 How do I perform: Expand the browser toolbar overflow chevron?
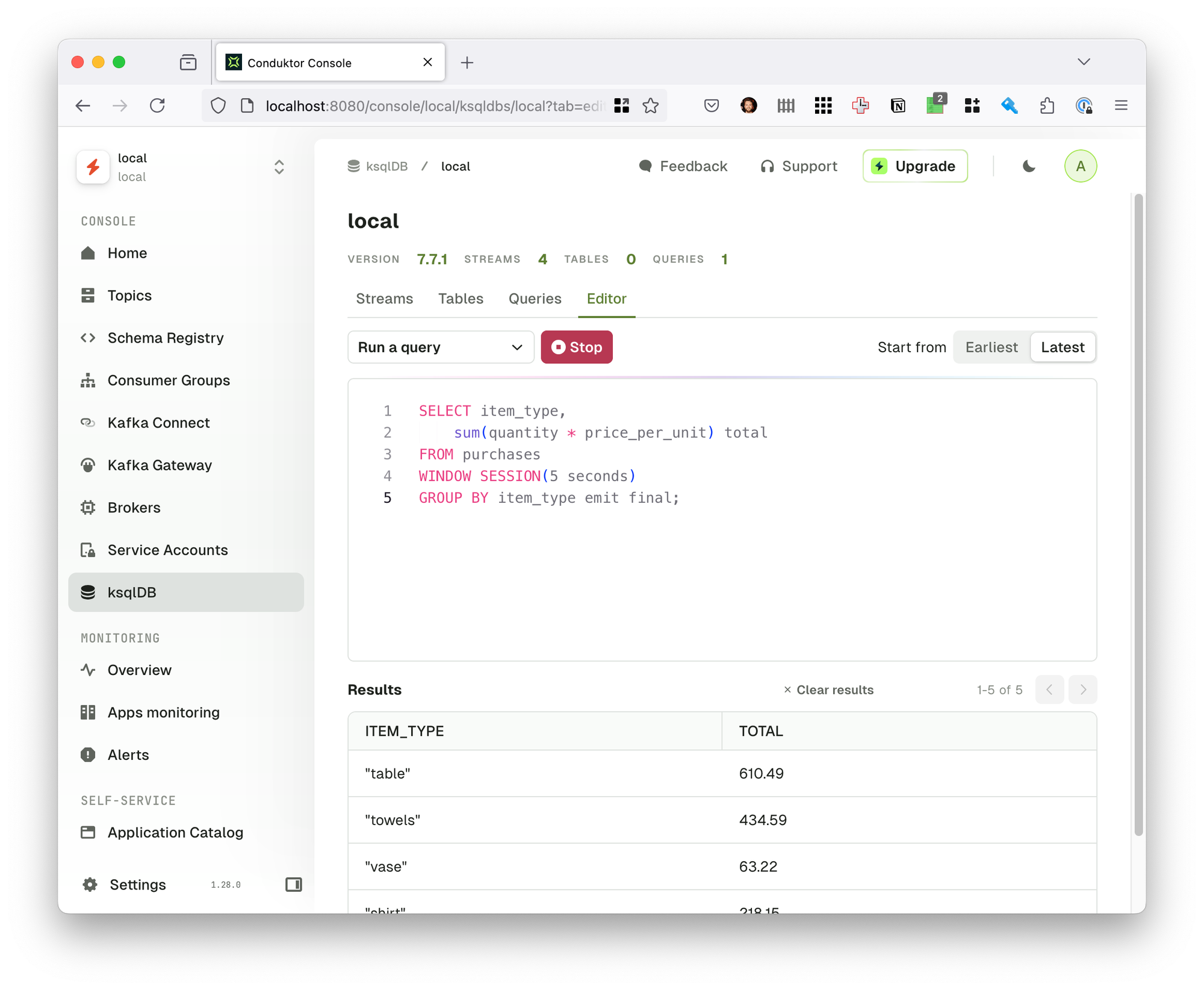pyautogui.click(x=1084, y=61)
